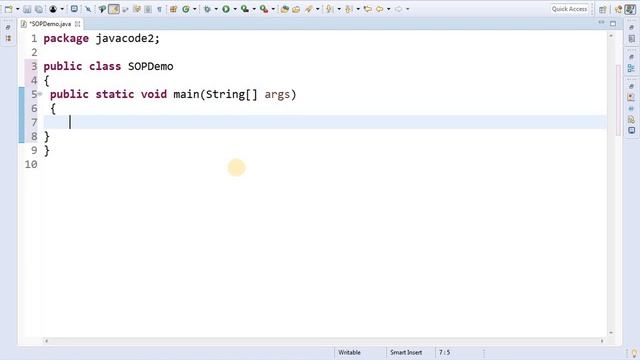Screen dimensions: 640x360
Task: Toggle the highlighted Mark Occurrences button
Action: pos(114,9)
